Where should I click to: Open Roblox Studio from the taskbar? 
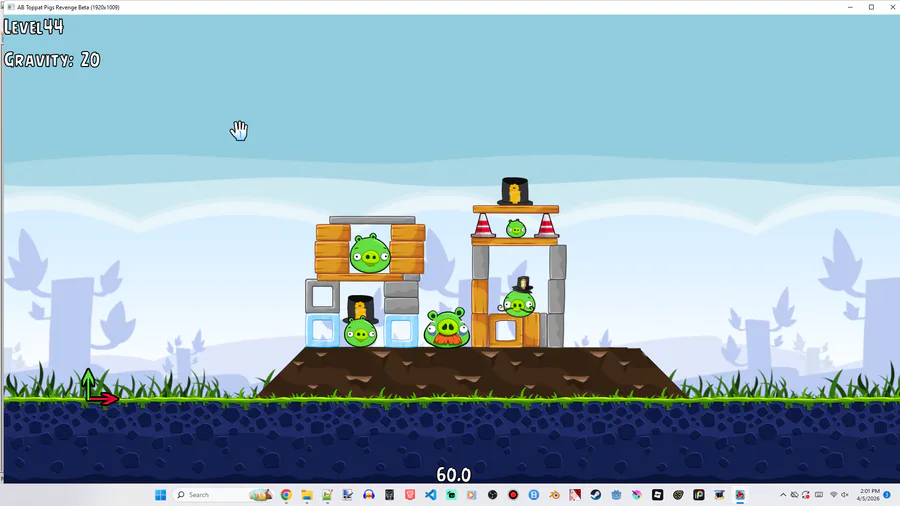tap(658, 495)
